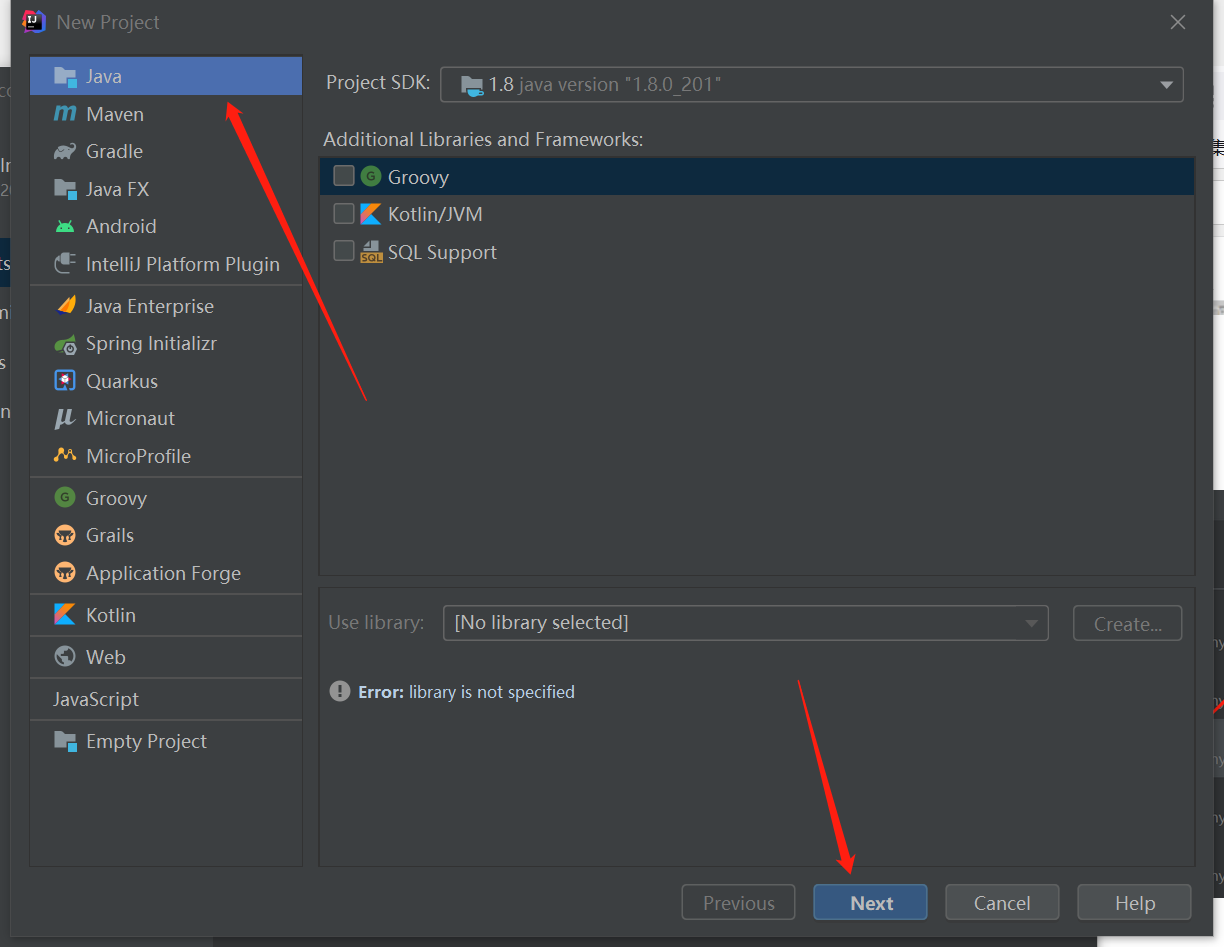Viewport: 1224px width, 947px height.
Task: Select IntelliJ Platform Plugin entry
Action: pyautogui.click(x=166, y=264)
